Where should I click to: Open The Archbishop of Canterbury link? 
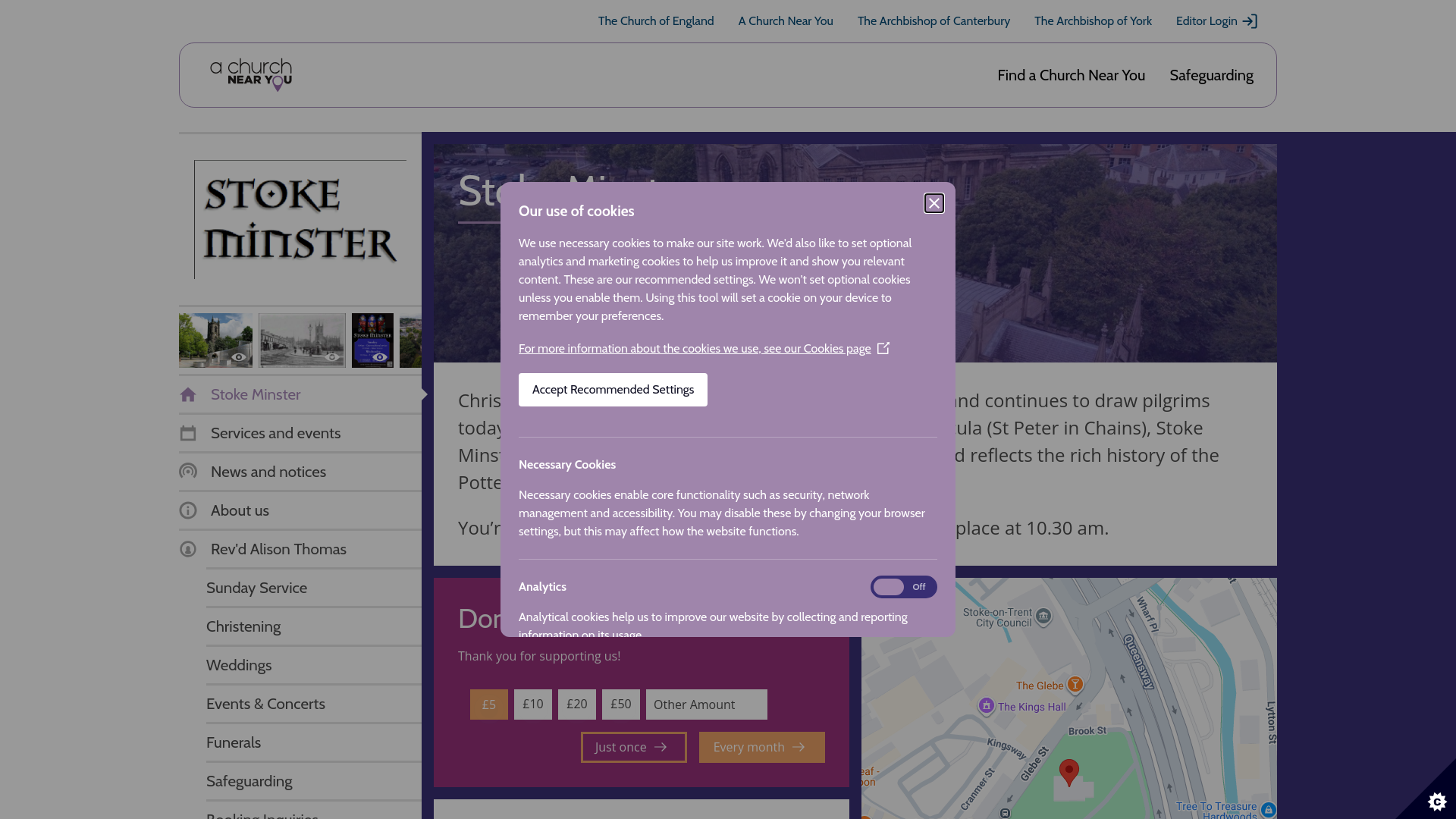(934, 21)
